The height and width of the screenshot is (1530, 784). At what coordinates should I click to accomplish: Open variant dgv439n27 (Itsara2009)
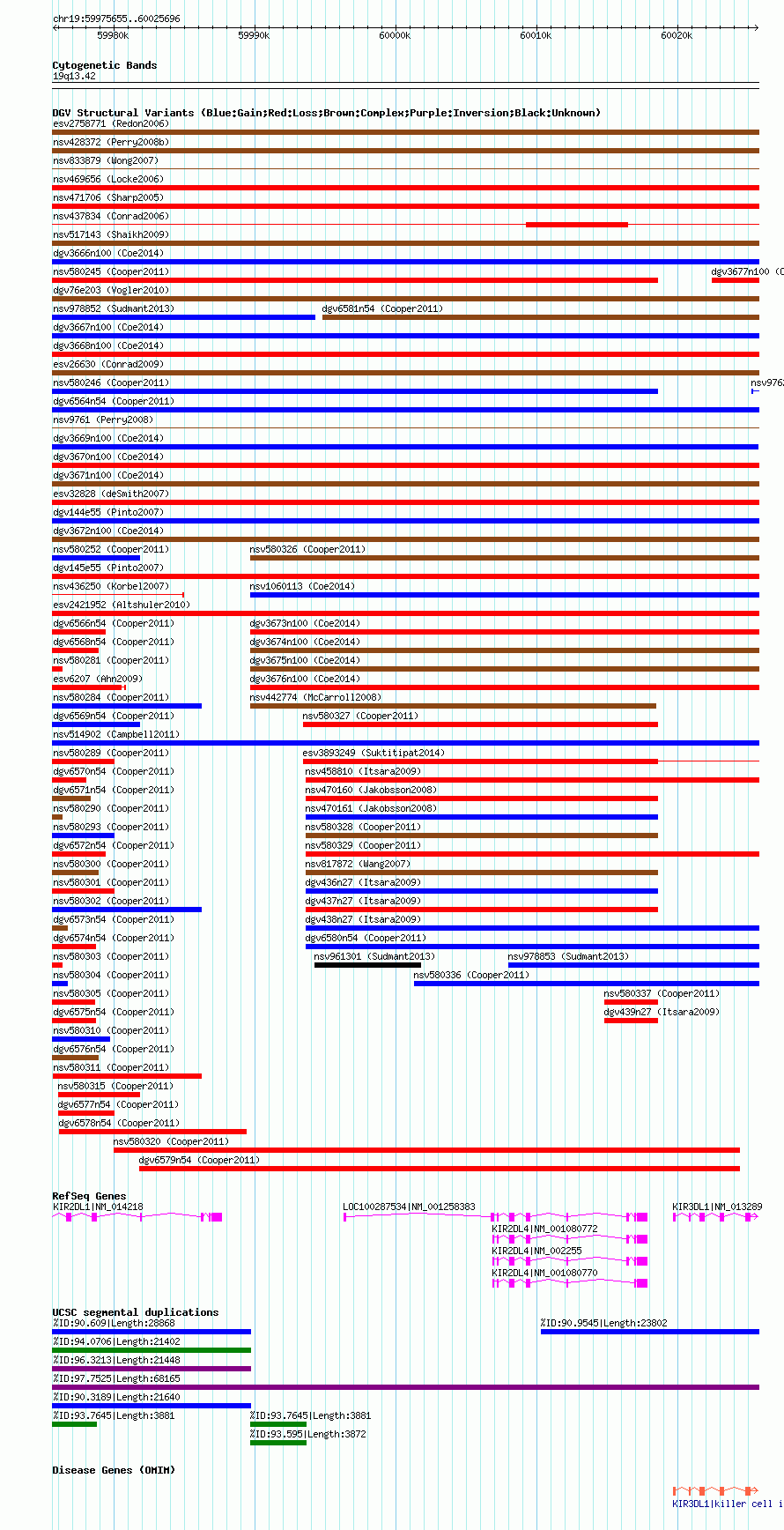coord(631,1021)
